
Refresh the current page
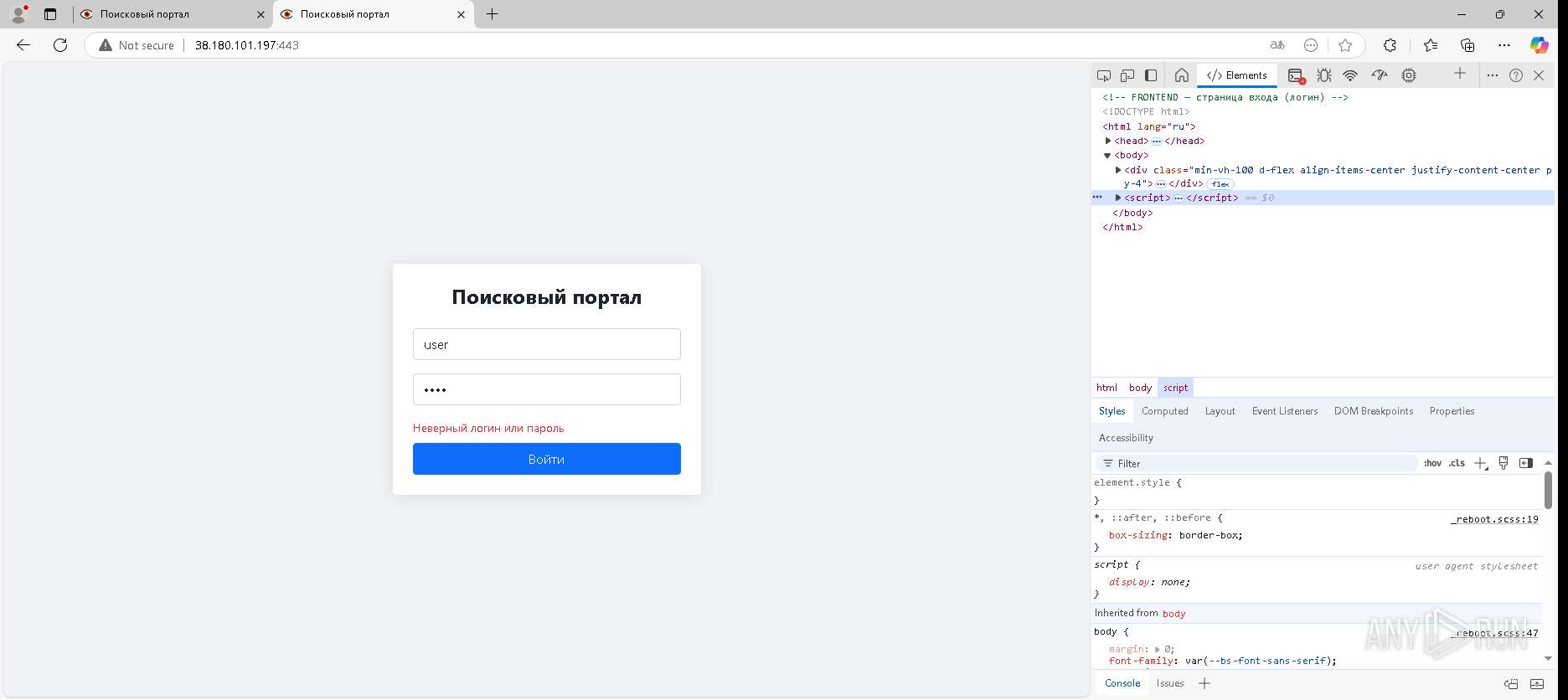60,45
